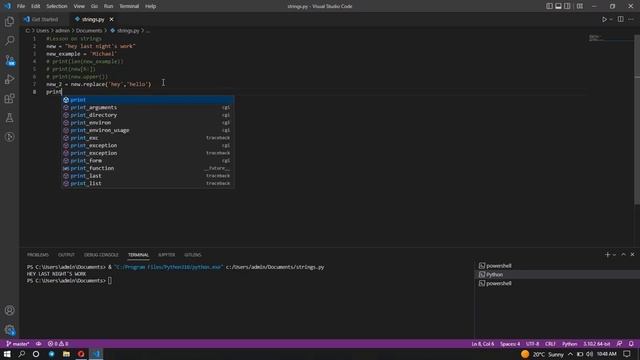Close the strings.py tab
640x360 pixels.
coord(111,19)
